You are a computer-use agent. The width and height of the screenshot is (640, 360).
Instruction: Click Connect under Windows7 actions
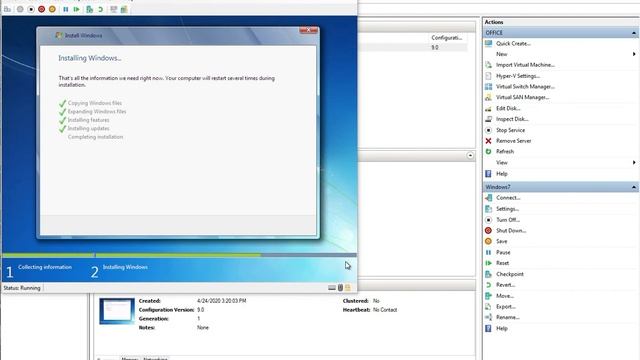tap(508, 198)
